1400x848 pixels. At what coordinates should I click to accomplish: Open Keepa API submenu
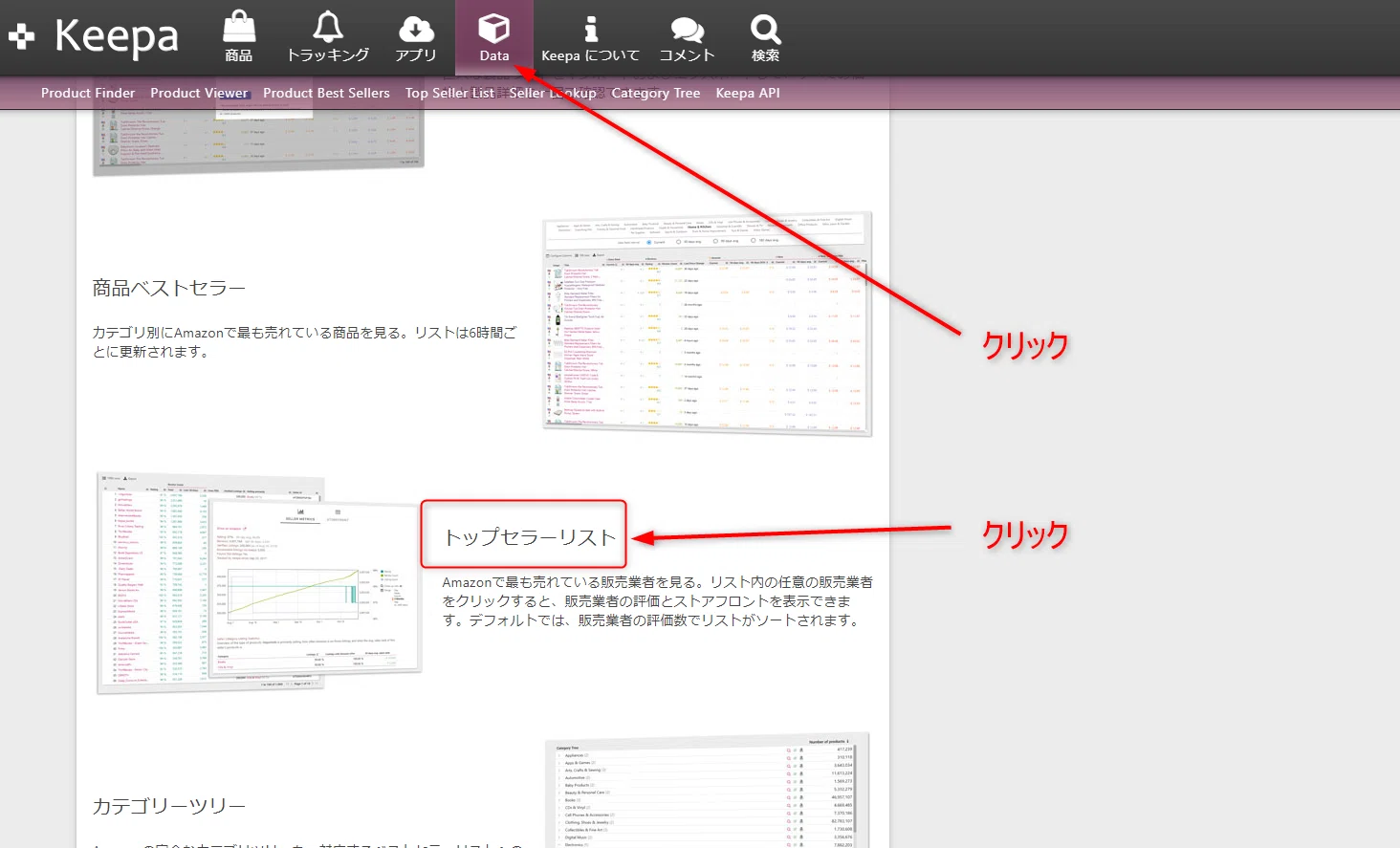(748, 93)
